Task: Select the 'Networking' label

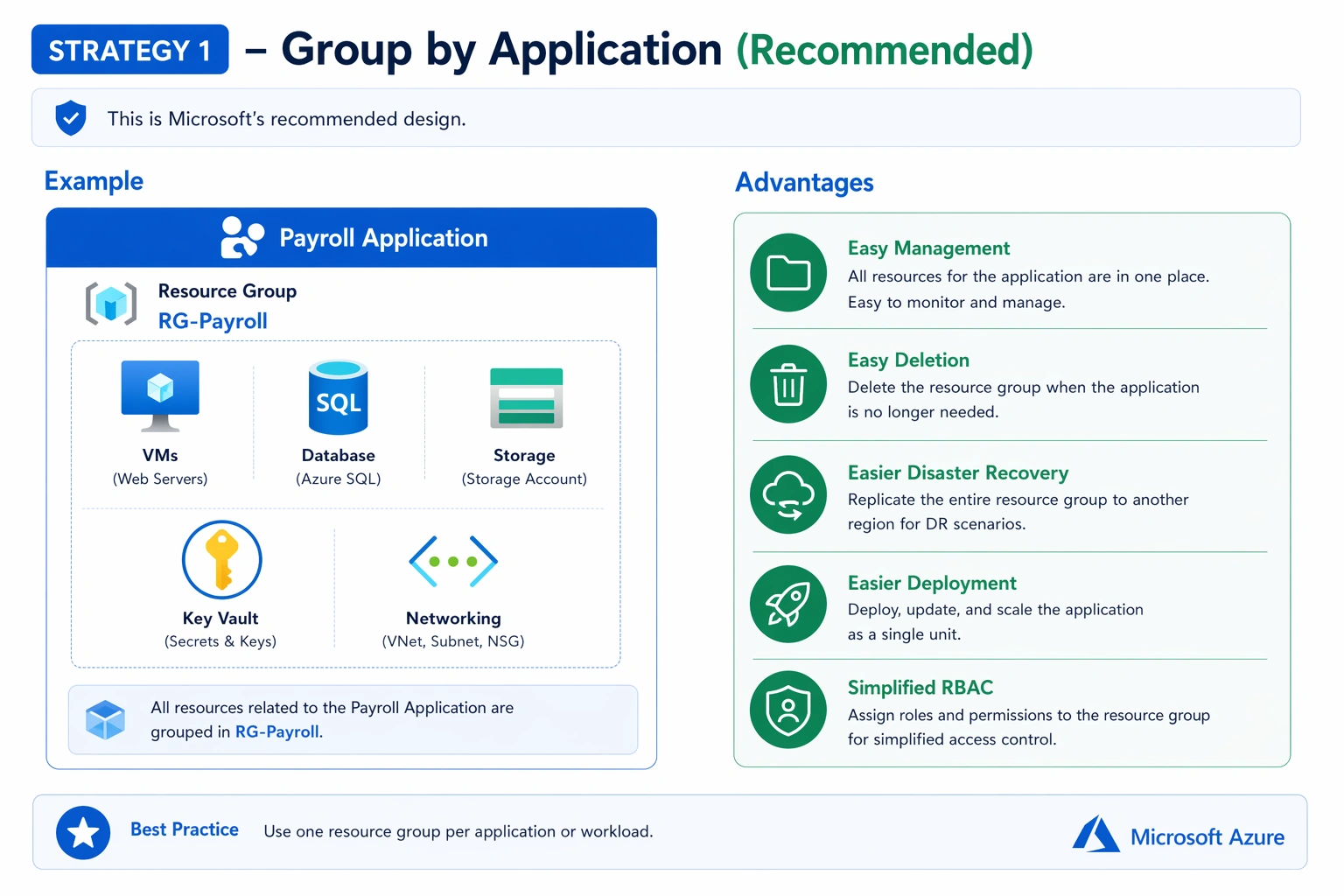Action: click(x=453, y=619)
